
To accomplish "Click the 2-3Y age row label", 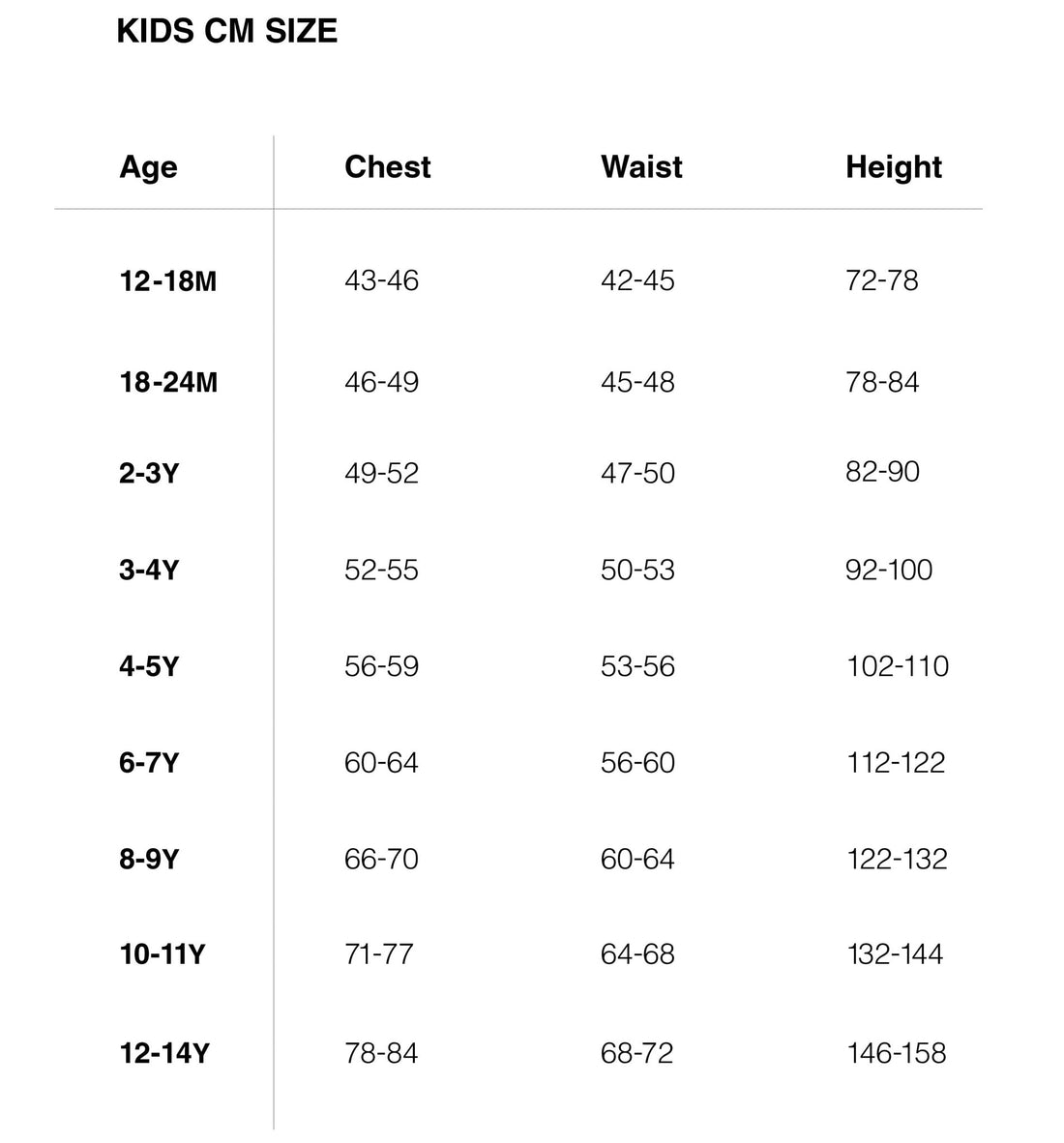I will coord(149,474).
